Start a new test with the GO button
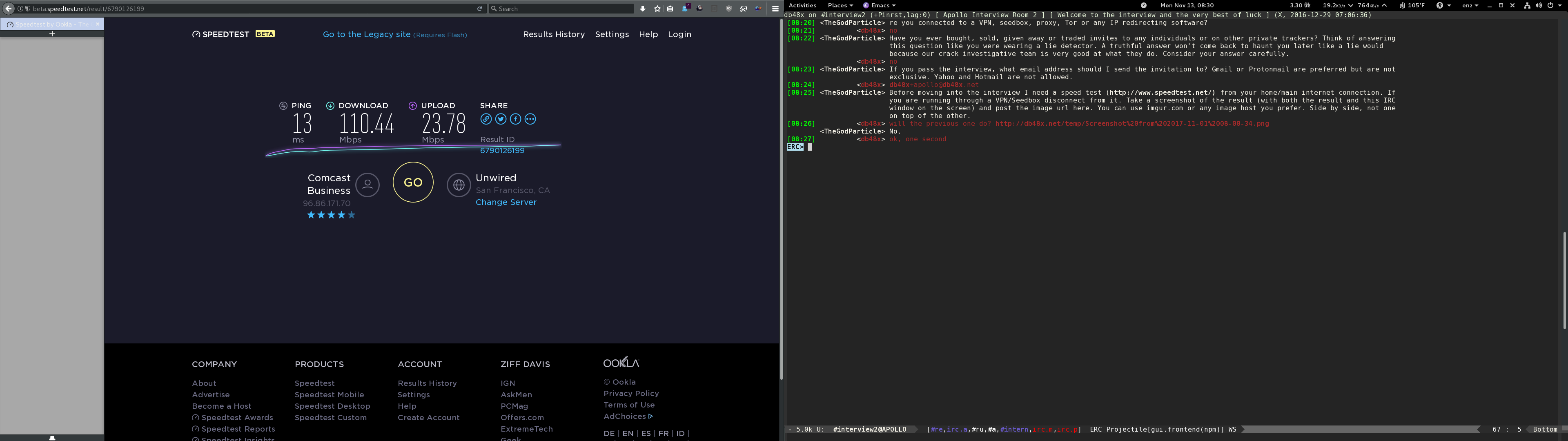This screenshot has width=1568, height=441. coord(413,182)
